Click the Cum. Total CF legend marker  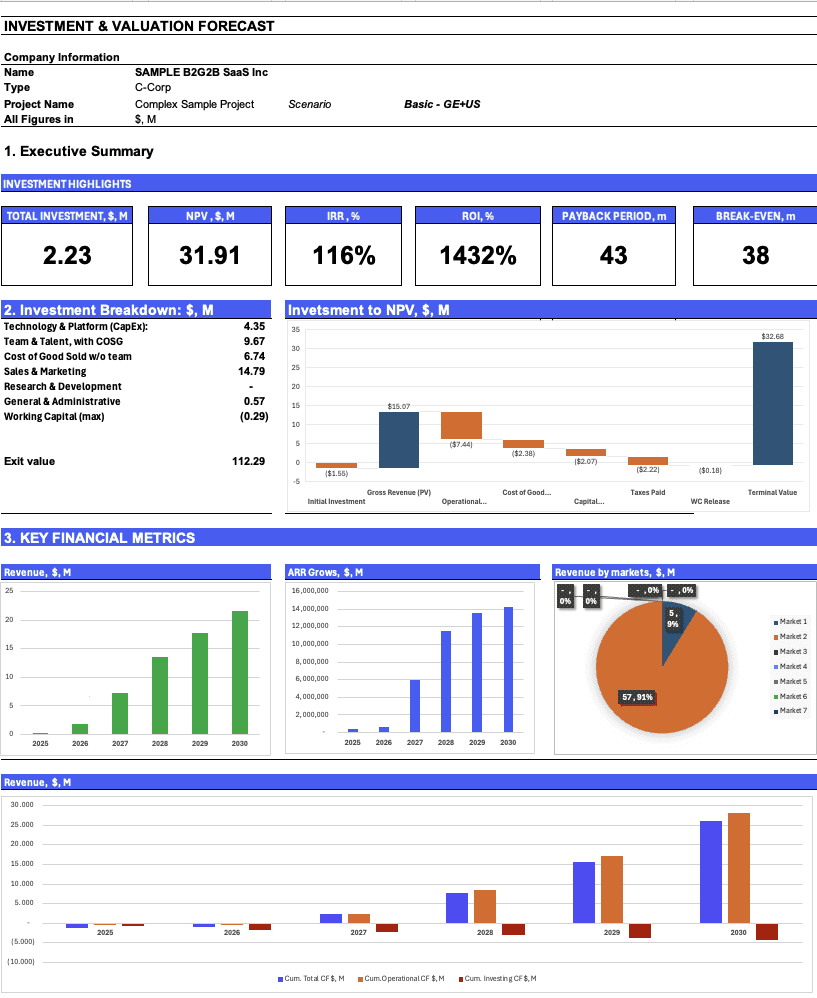[280, 977]
